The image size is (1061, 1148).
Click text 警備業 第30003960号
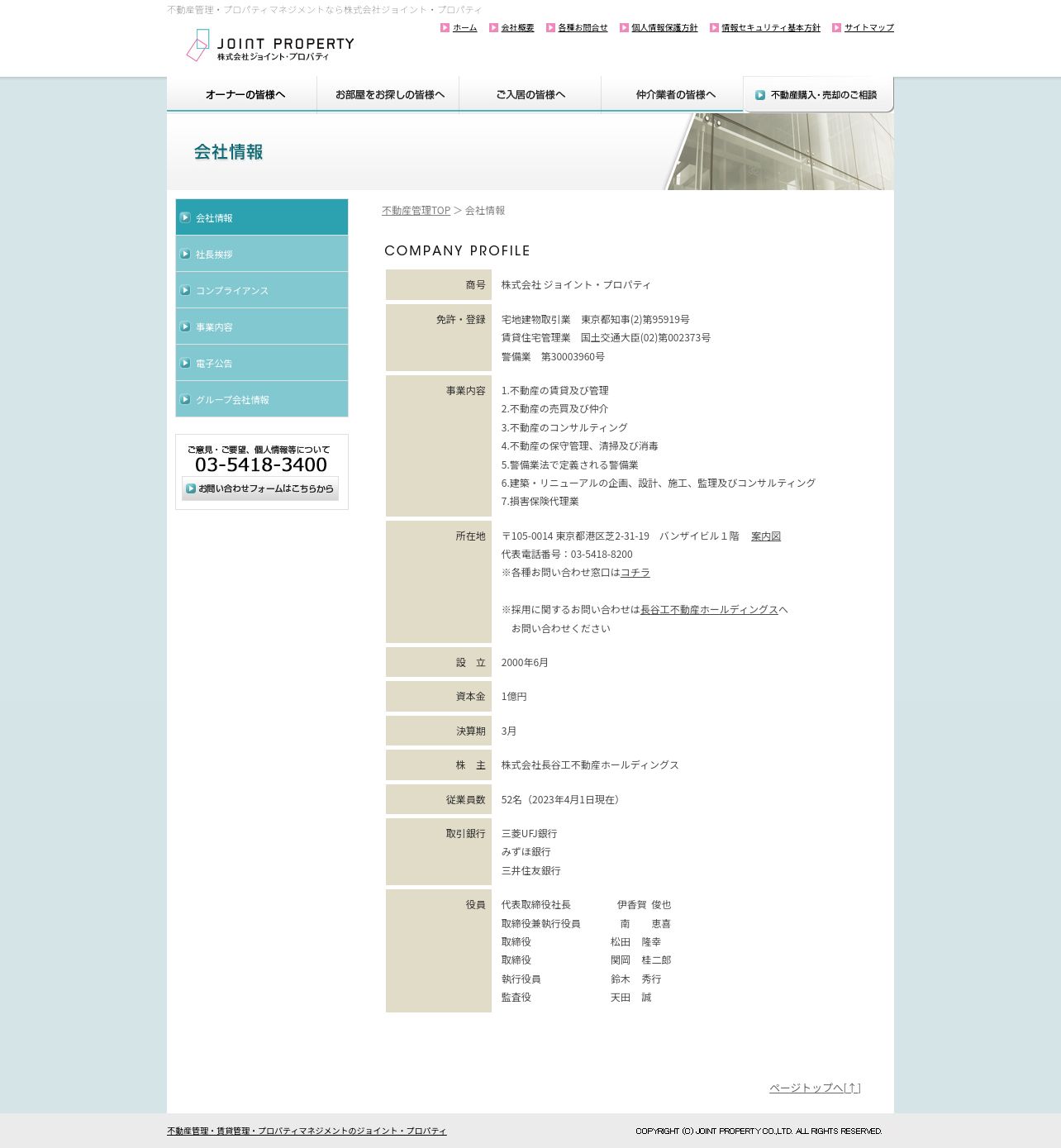point(553,357)
